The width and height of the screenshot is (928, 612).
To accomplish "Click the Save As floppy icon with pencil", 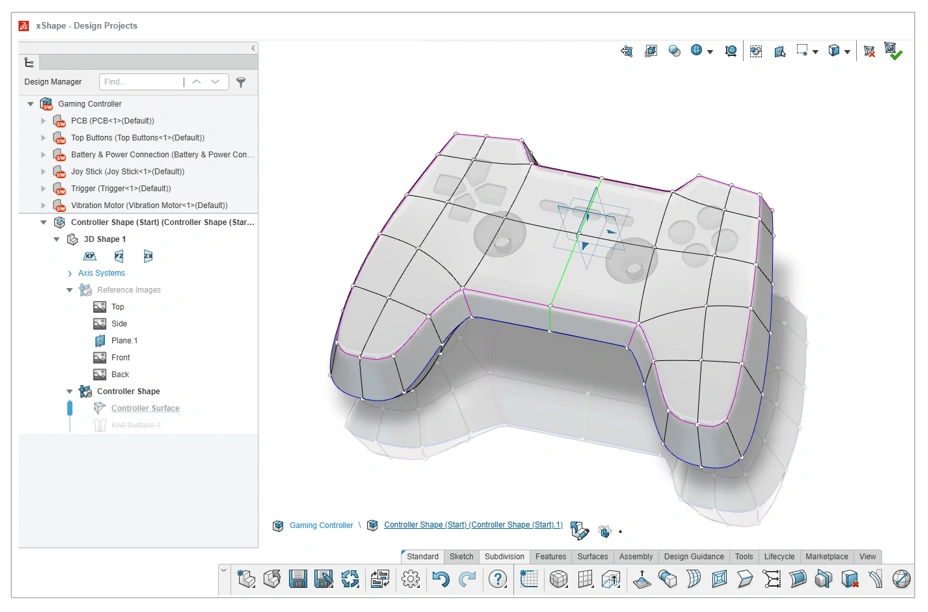I will 323,578.
